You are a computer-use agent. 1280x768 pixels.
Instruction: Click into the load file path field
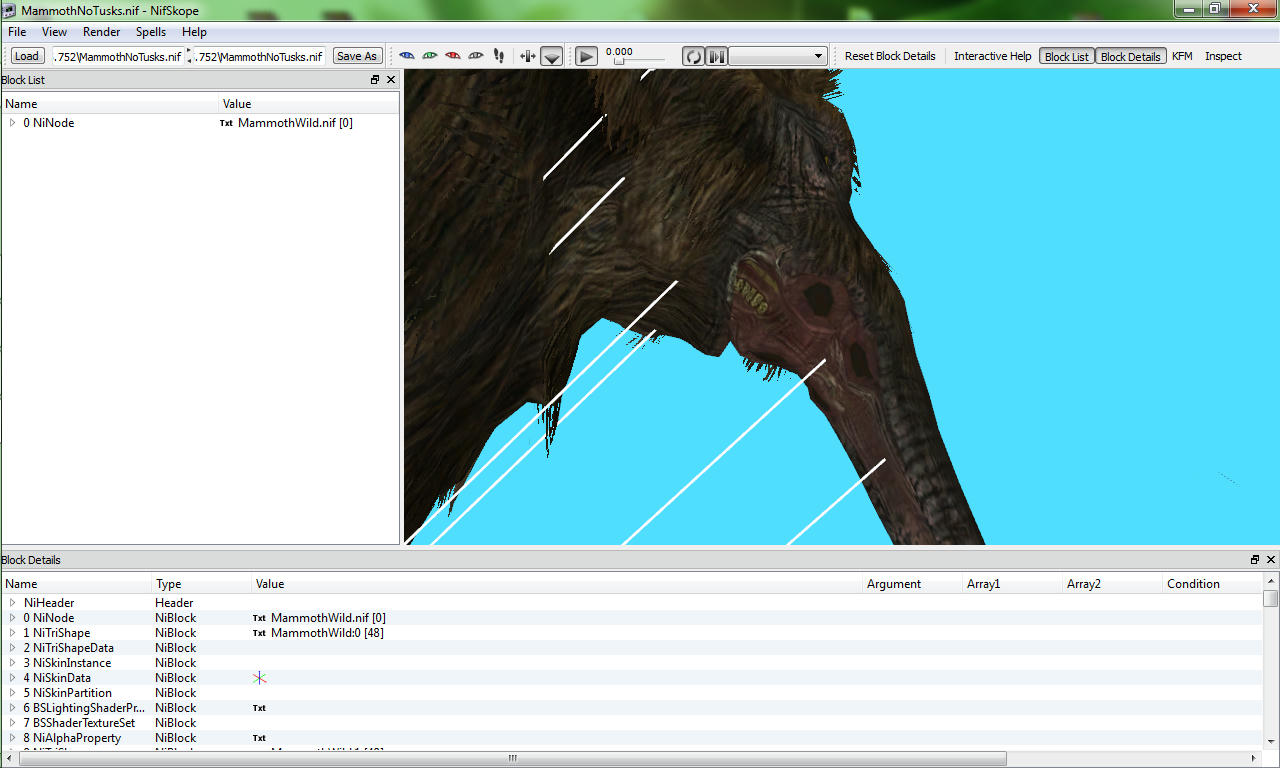[x=117, y=56]
